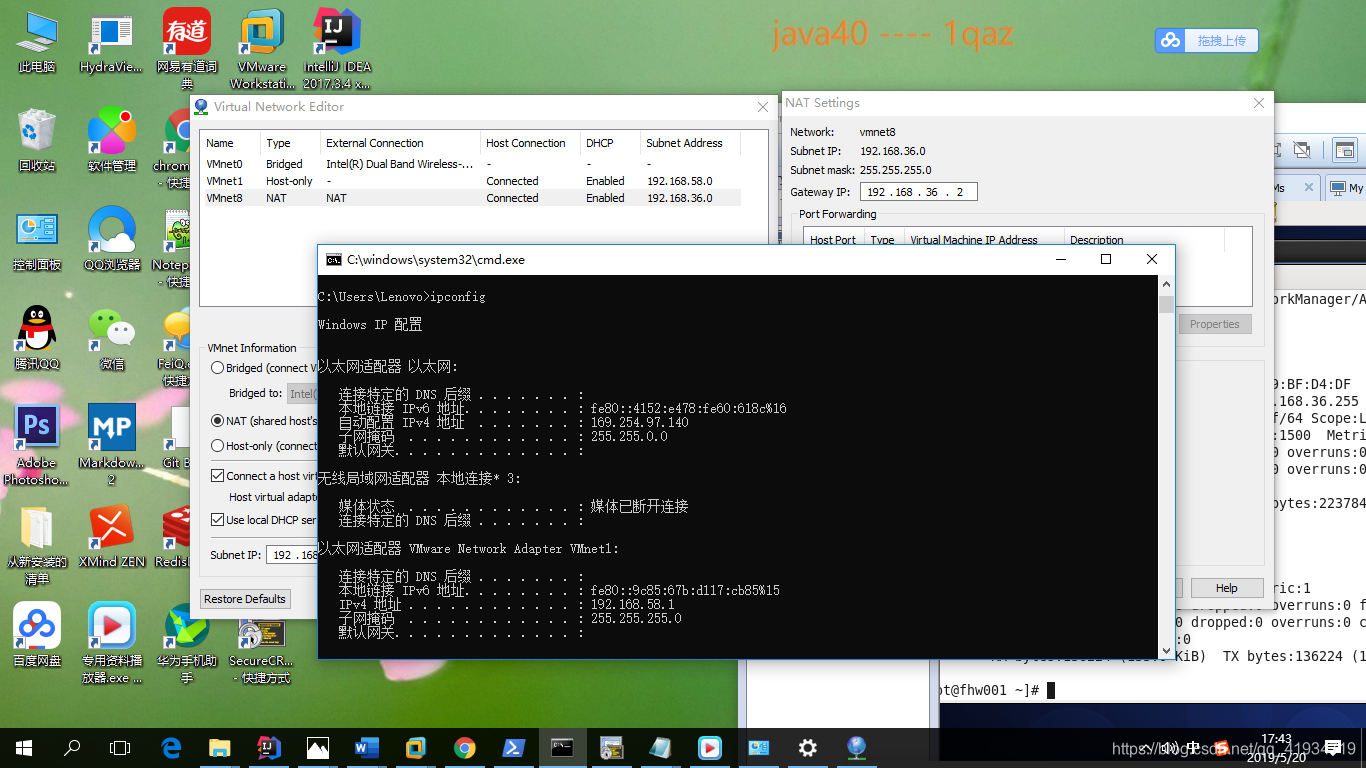Click the cmd.exe title bar icon
1366x768 pixels.
334,259
